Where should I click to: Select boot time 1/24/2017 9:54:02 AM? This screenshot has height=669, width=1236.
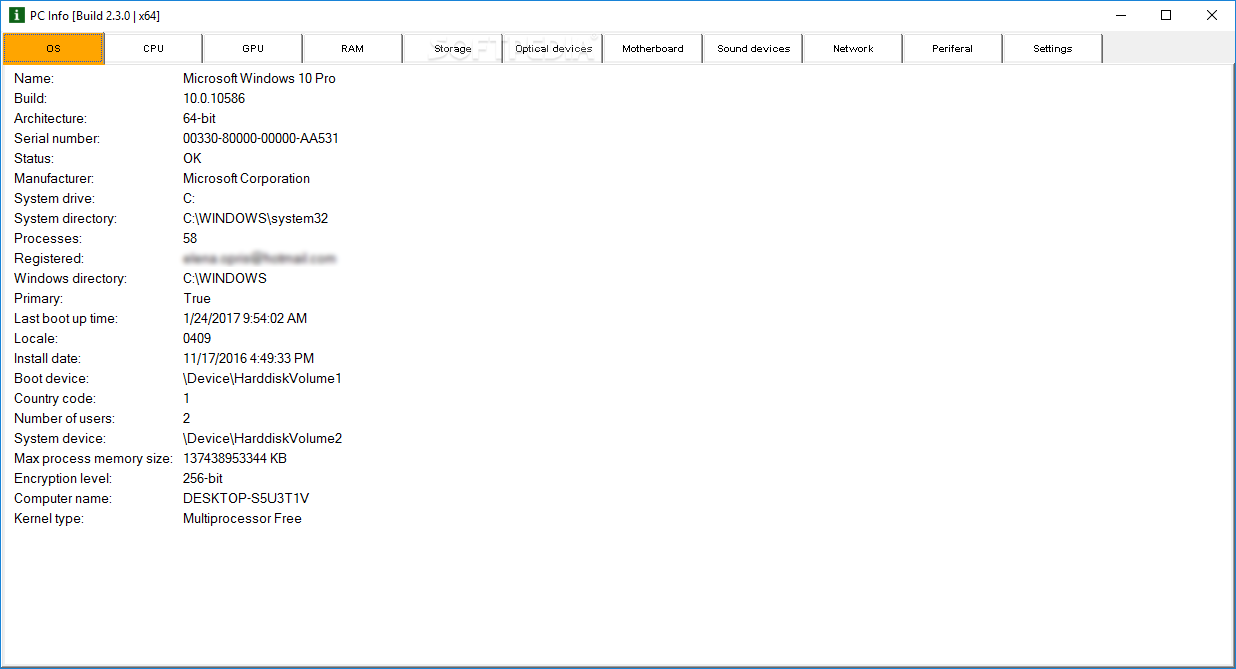pyautogui.click(x=245, y=318)
